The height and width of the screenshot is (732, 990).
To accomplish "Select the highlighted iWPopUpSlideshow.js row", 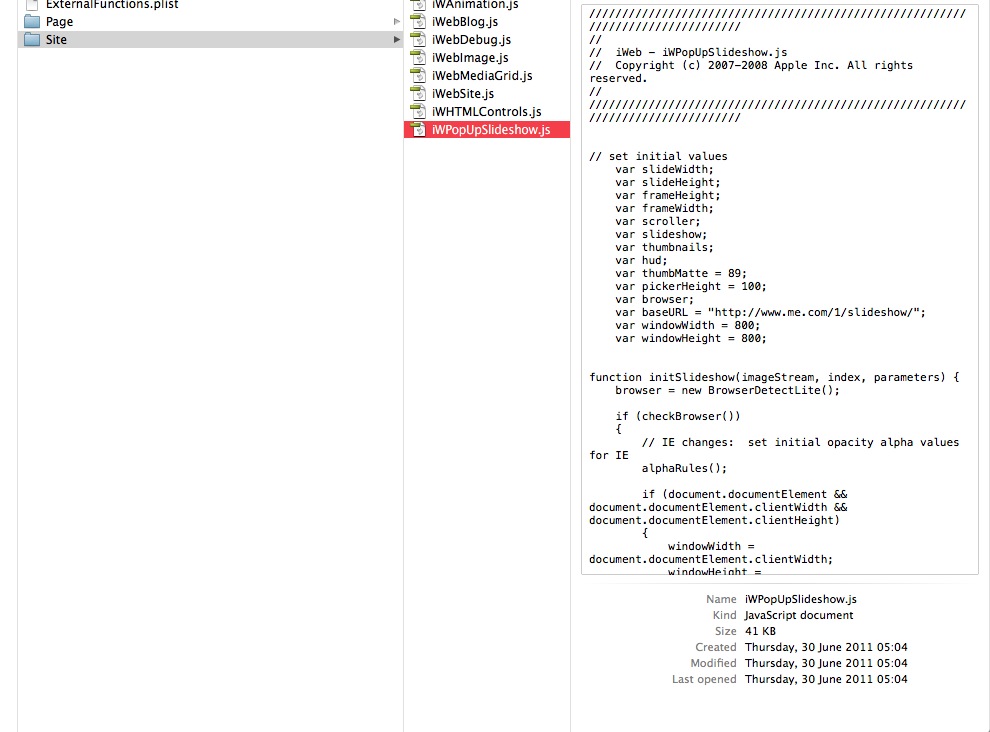I will point(487,129).
